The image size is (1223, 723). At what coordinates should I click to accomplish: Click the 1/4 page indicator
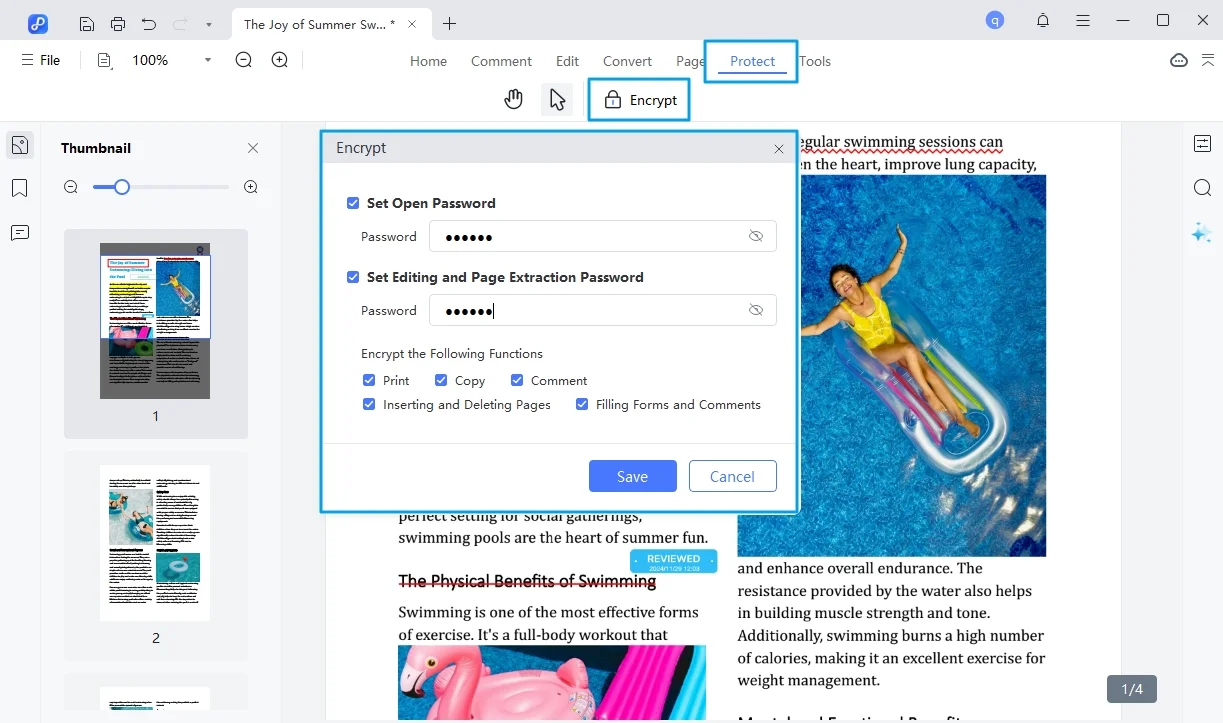(x=1132, y=689)
